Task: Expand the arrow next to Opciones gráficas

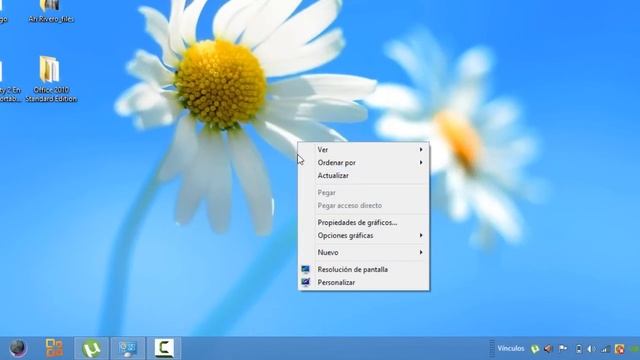Action: (x=421, y=236)
